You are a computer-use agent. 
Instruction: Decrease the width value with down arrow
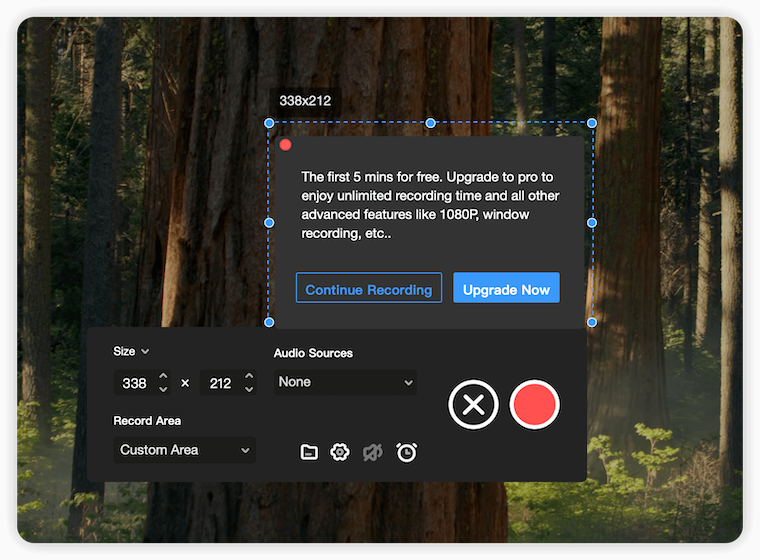(164, 389)
